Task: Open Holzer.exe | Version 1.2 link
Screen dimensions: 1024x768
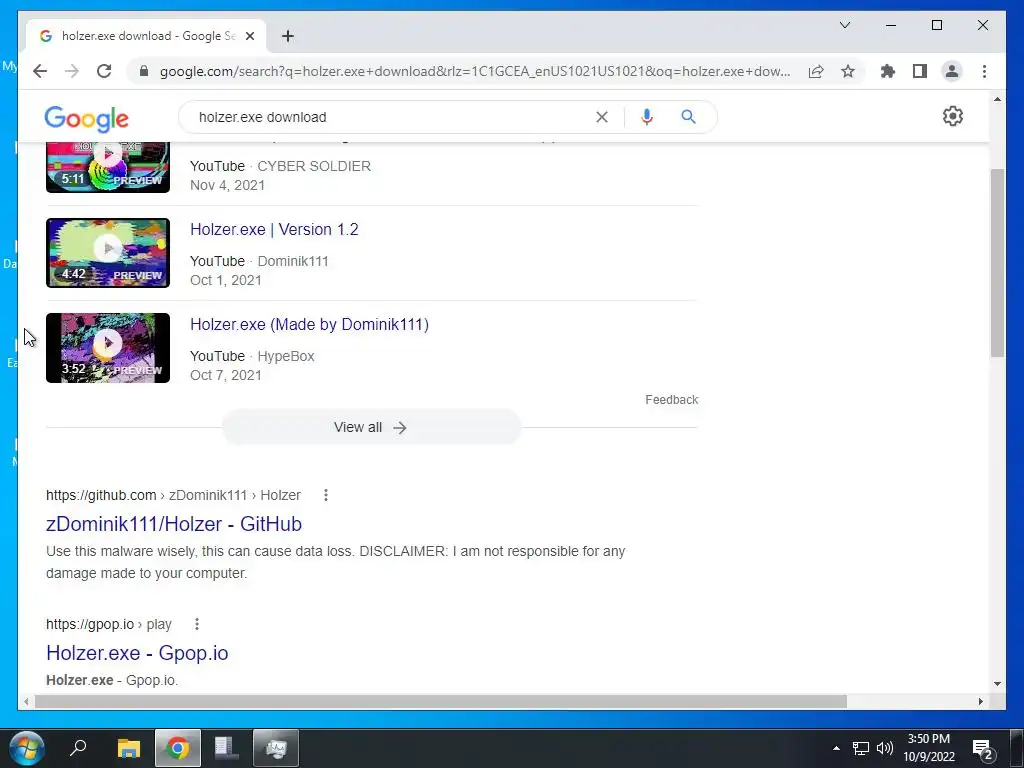Action: [274, 229]
